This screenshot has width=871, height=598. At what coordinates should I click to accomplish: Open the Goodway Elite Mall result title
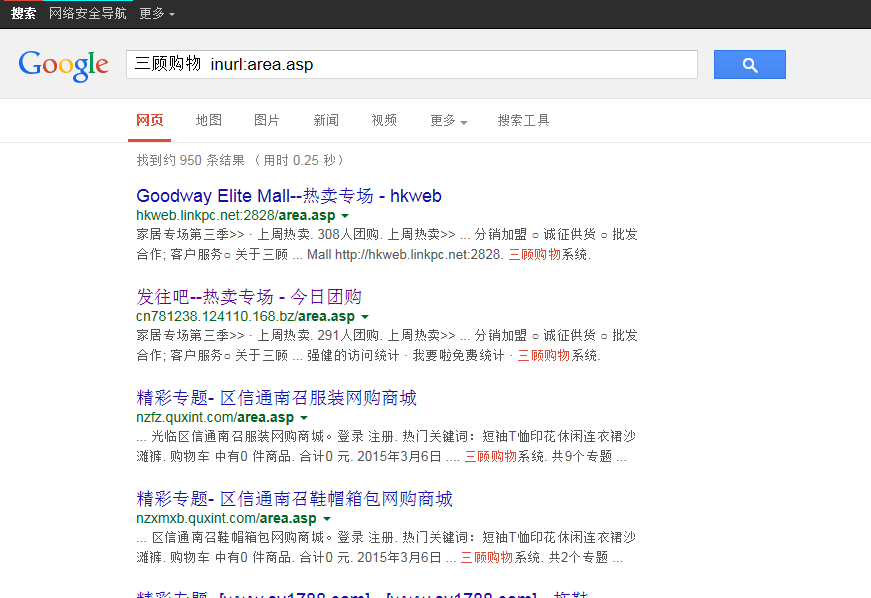[x=289, y=196]
